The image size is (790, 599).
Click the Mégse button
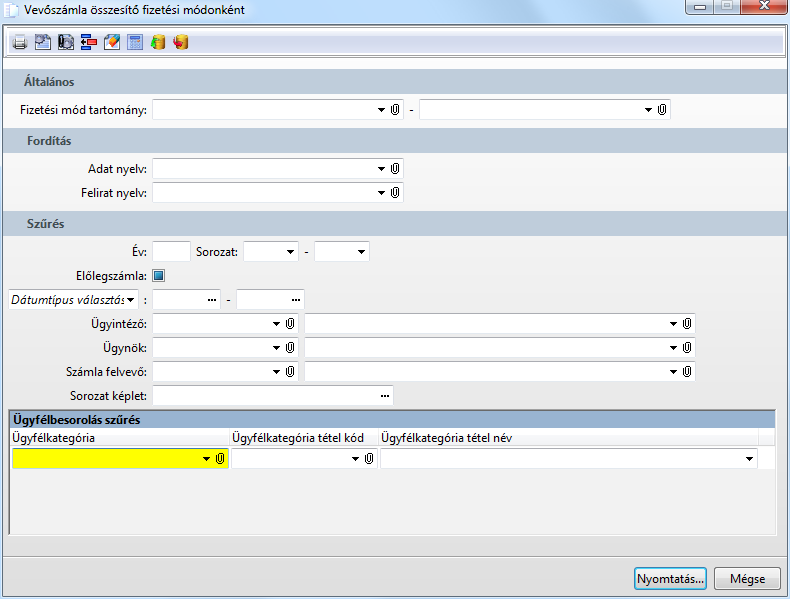[747, 578]
